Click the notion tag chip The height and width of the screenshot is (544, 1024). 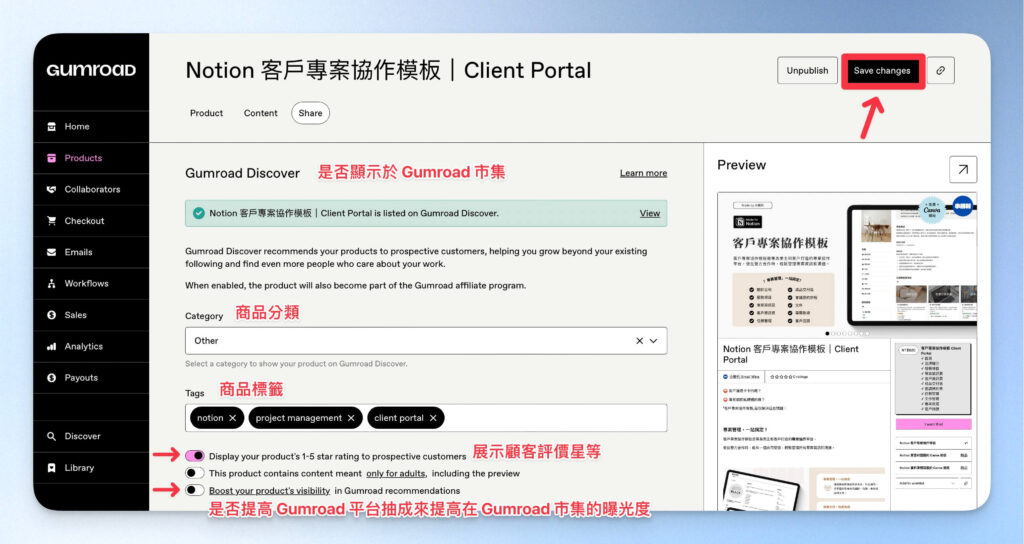(217, 418)
